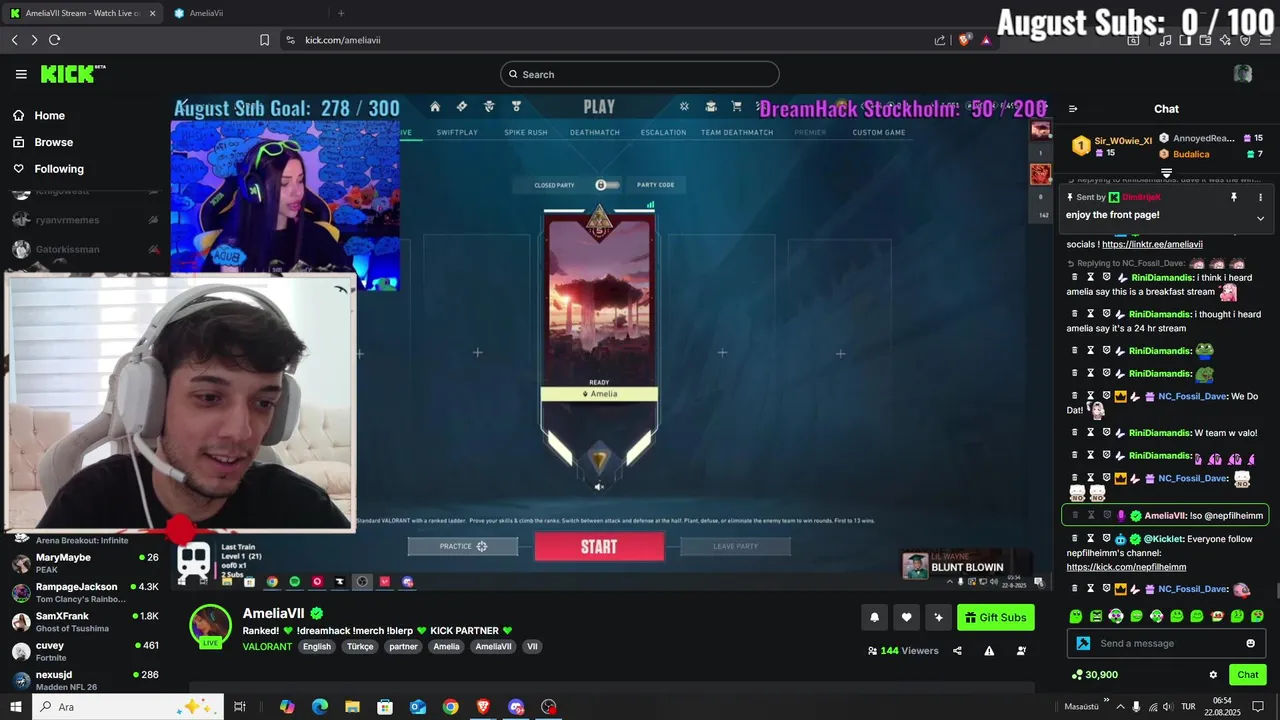
Task: Expand the gift leaderboard arrow
Action: (x=1166, y=173)
